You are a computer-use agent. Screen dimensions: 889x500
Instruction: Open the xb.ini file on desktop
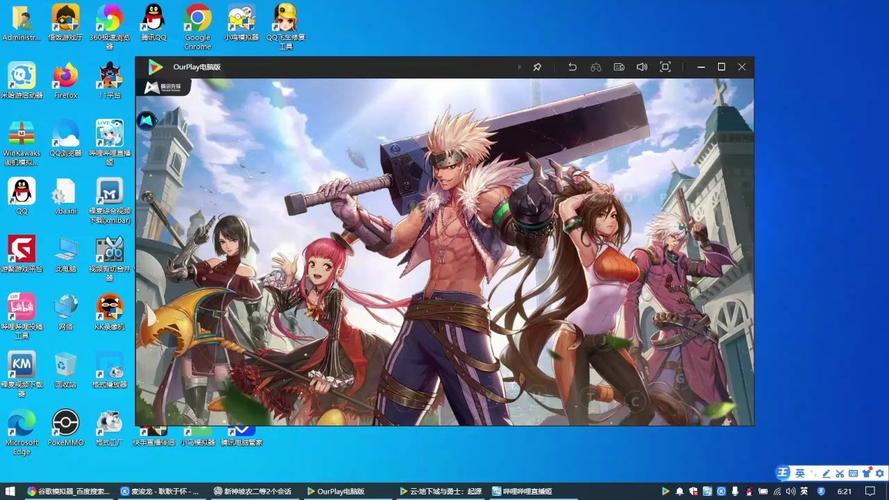66,196
